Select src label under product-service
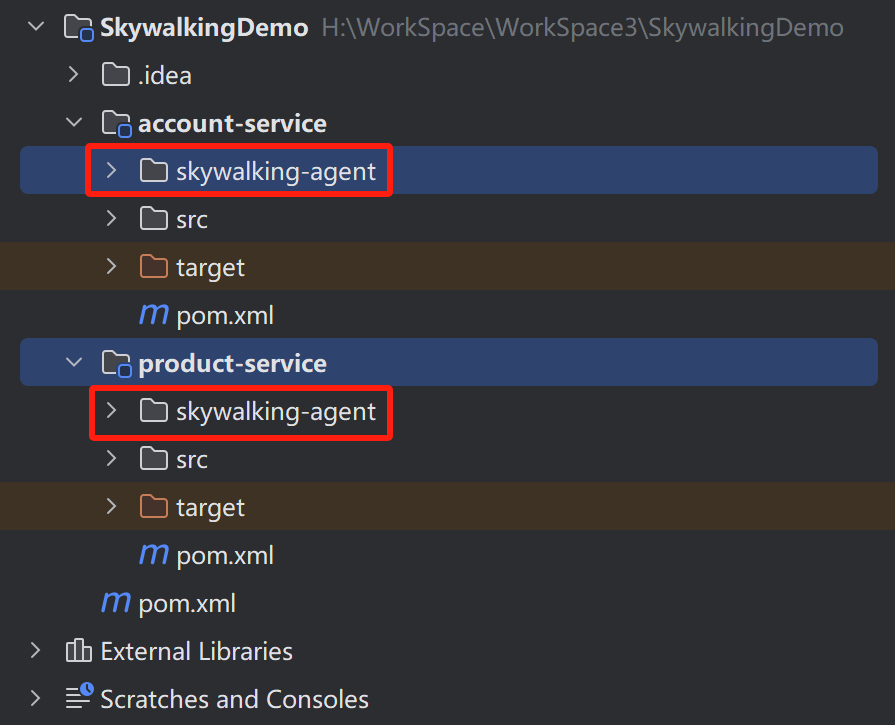The width and height of the screenshot is (895, 725). (192, 460)
